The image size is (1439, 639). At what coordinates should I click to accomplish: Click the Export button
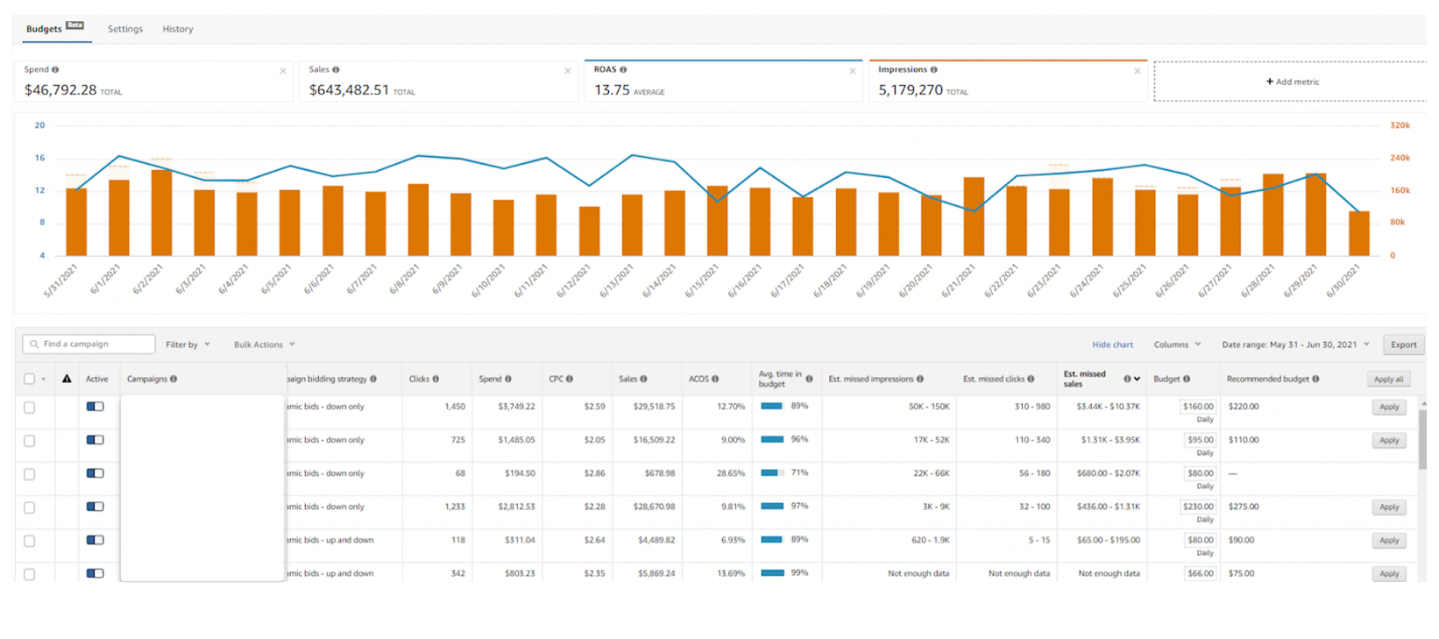tap(1404, 344)
